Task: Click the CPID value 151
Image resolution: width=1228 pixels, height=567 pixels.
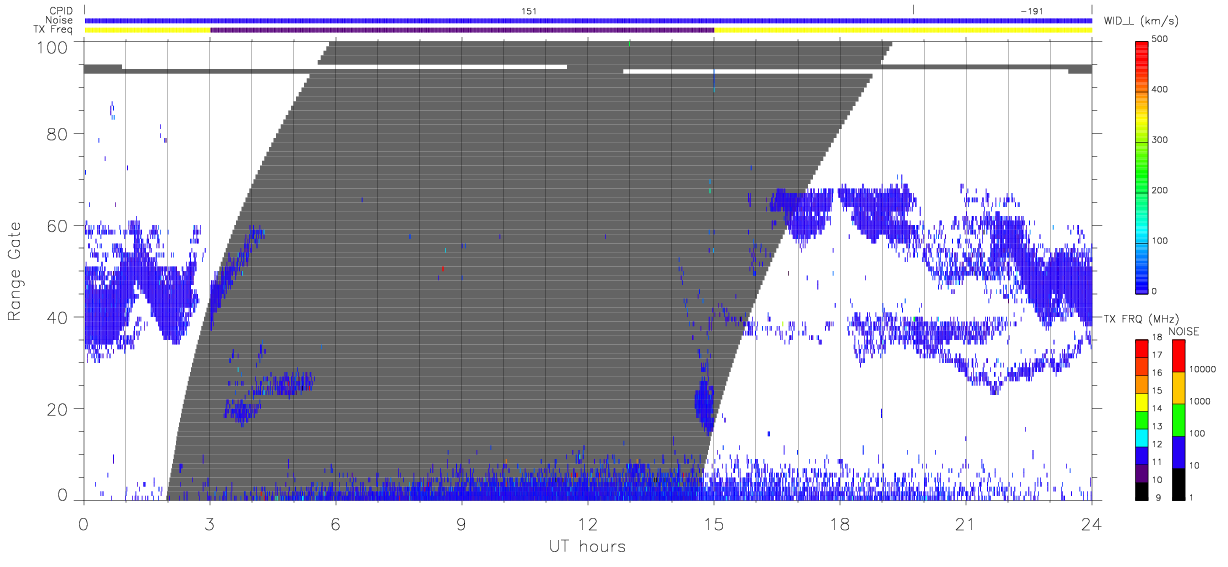Action: tap(529, 10)
